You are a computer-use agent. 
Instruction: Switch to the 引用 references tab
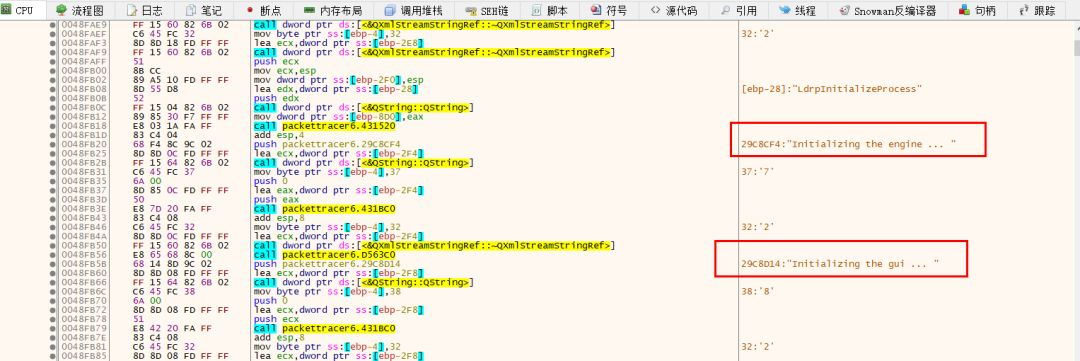point(738,10)
